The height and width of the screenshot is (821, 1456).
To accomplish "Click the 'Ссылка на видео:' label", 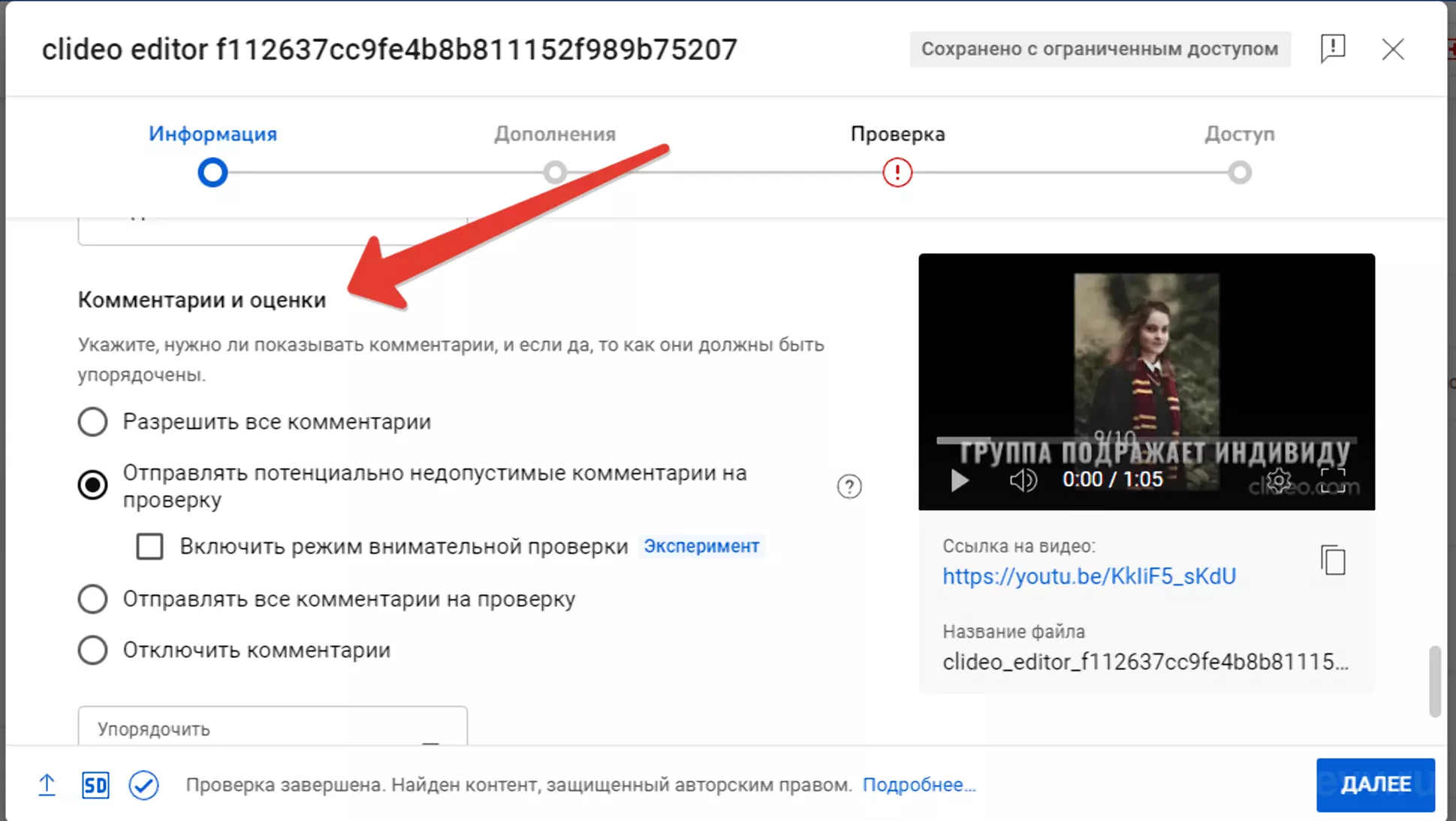I will click(x=1019, y=546).
